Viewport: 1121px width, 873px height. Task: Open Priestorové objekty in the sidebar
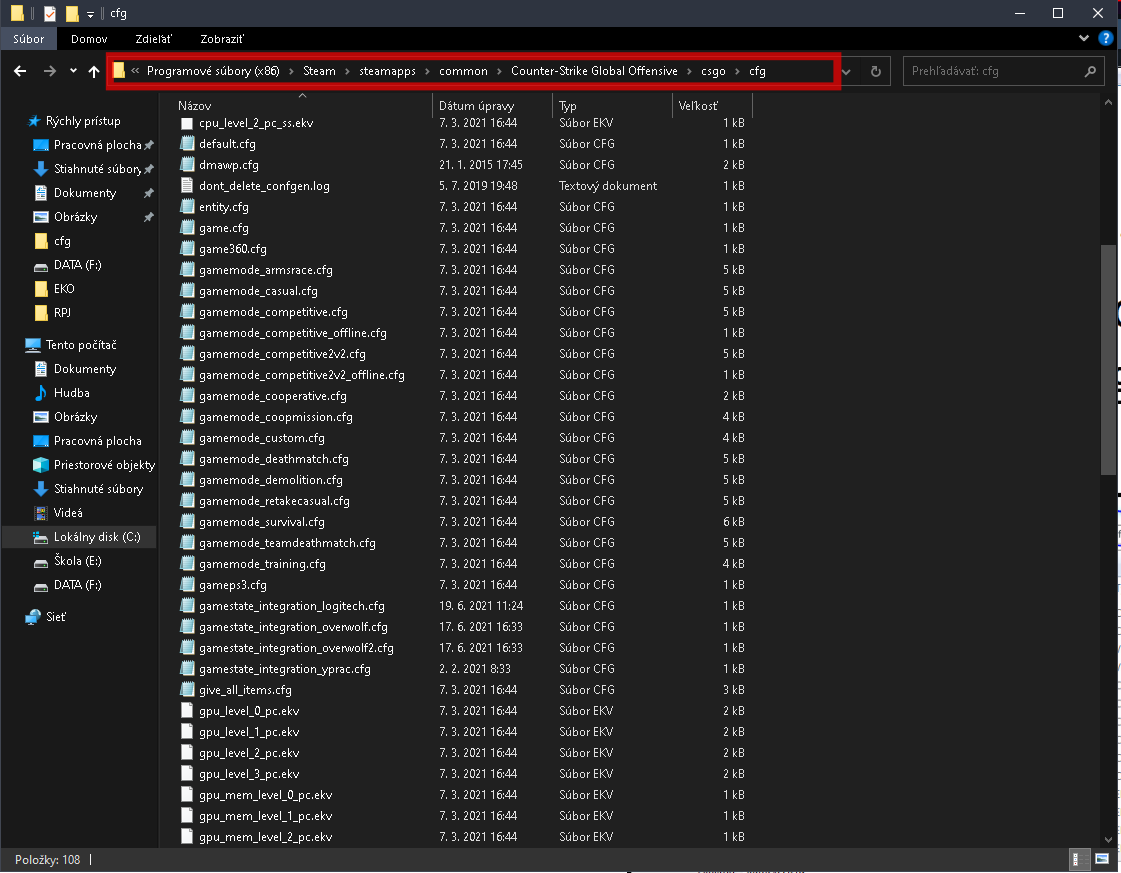104,465
